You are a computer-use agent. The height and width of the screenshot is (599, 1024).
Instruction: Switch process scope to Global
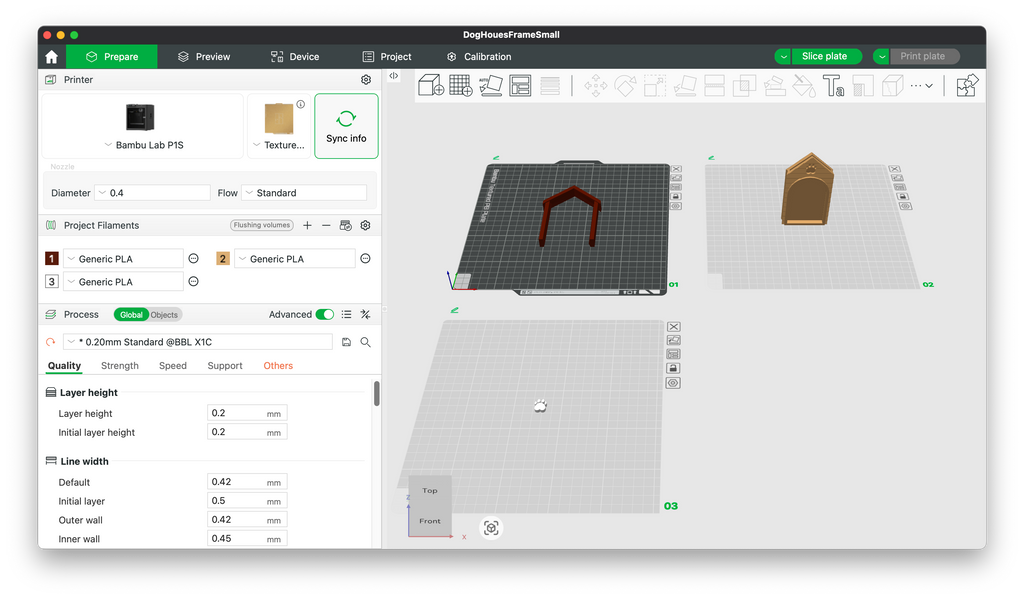click(x=131, y=315)
